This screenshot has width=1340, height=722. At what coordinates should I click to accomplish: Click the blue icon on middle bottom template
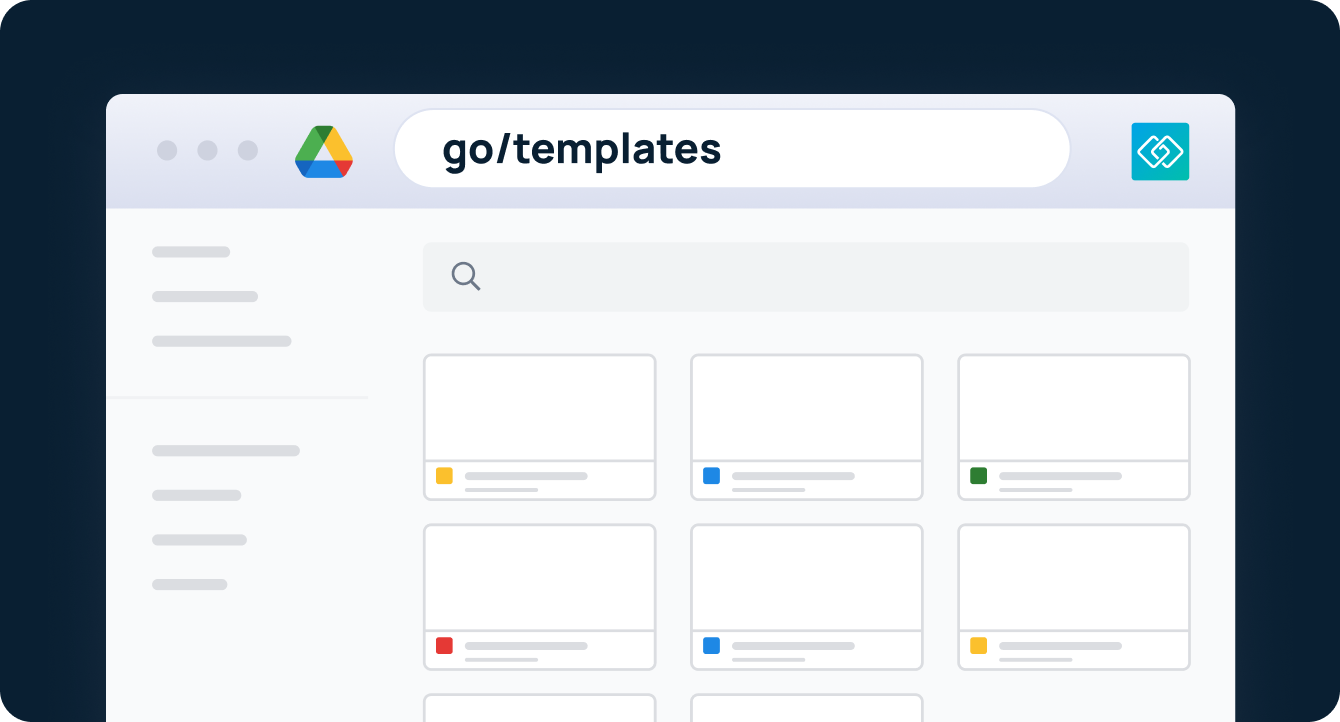click(712, 647)
